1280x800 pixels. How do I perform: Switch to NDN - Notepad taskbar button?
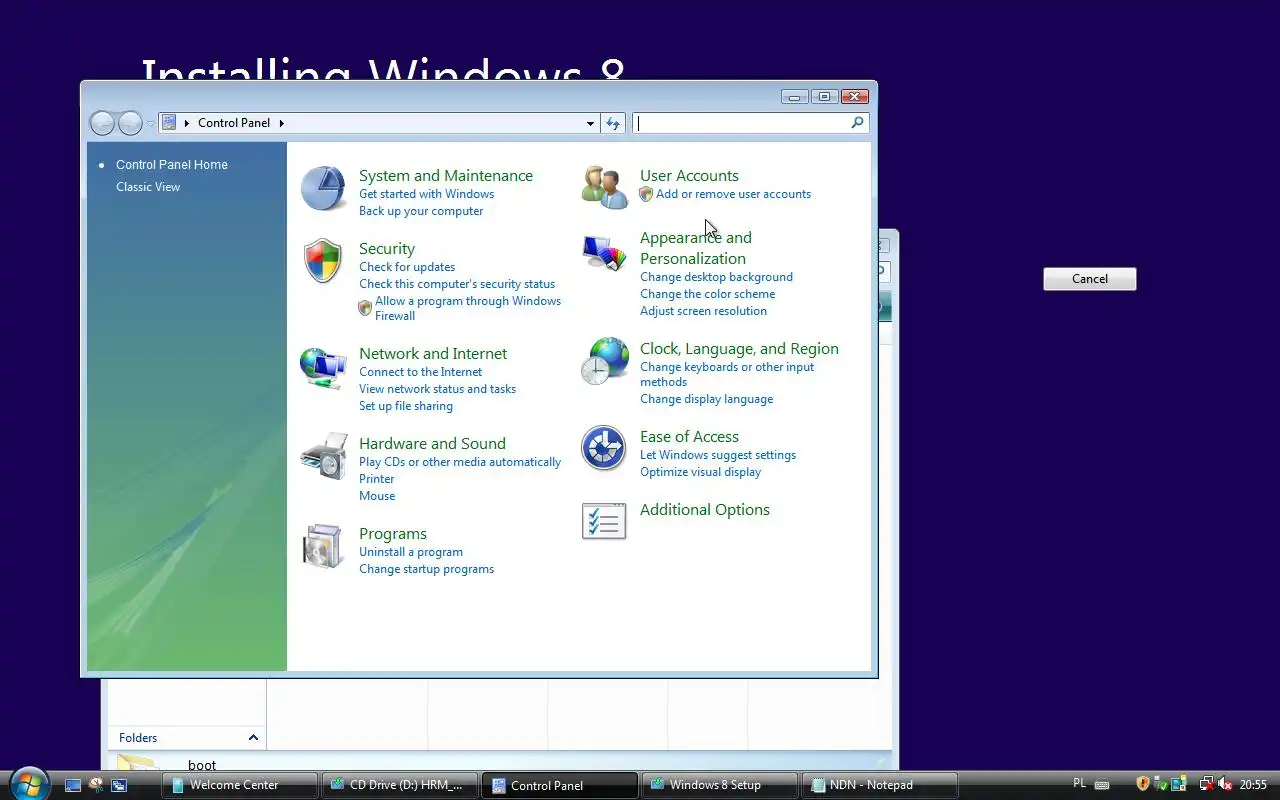coord(879,785)
